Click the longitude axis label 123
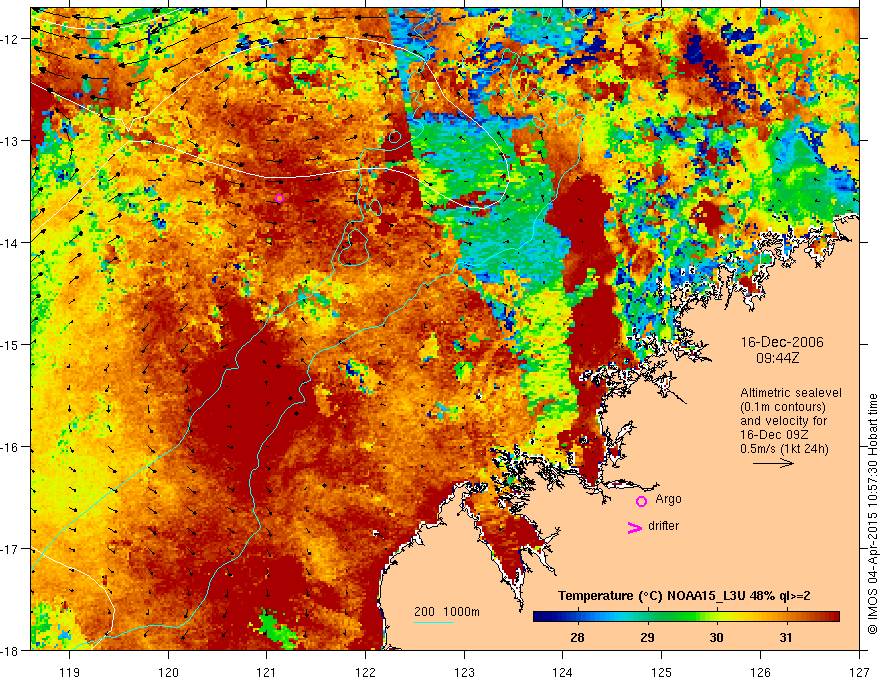The height and width of the screenshot is (680, 880). [464, 672]
